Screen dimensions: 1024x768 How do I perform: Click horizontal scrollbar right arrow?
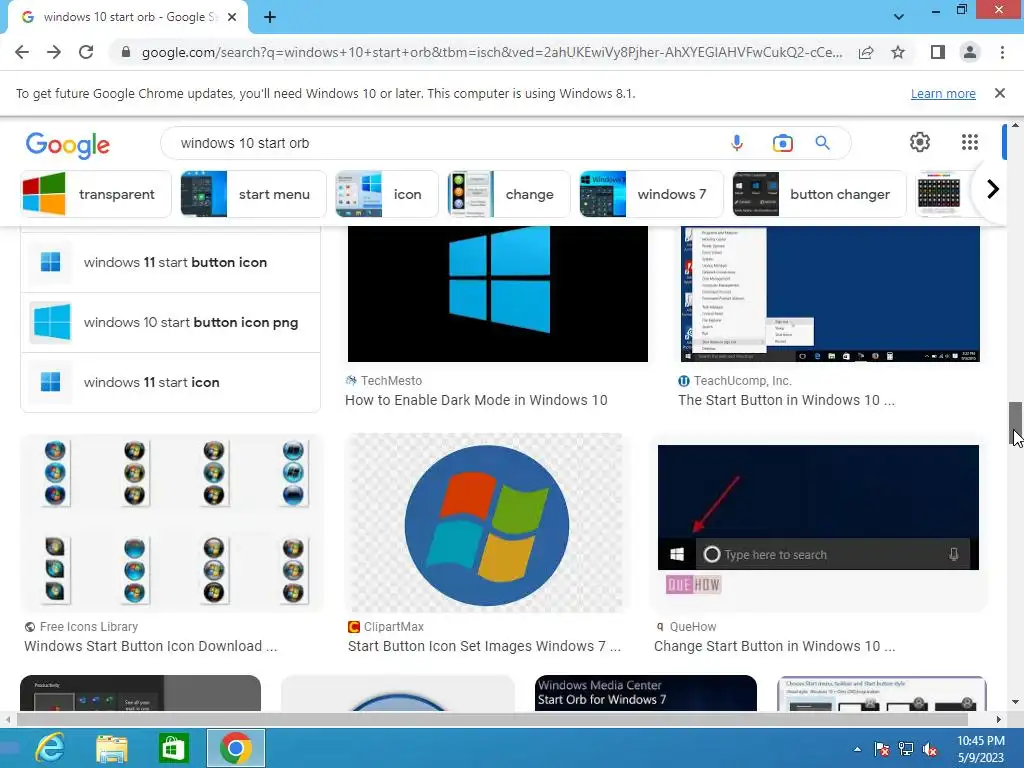tap(998, 720)
